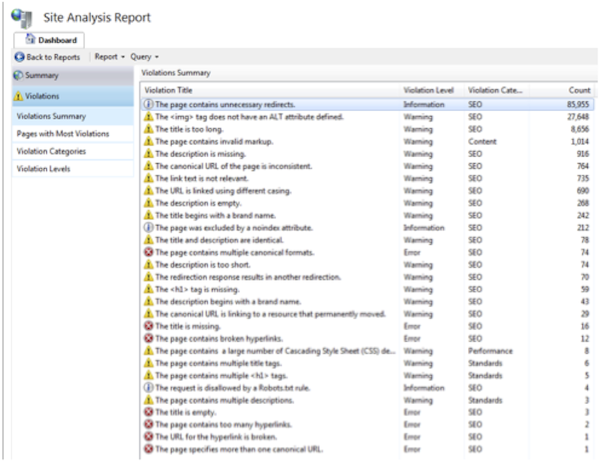
Task: Select 'The page contains multiple descriptions' row
Action: (x=368, y=400)
